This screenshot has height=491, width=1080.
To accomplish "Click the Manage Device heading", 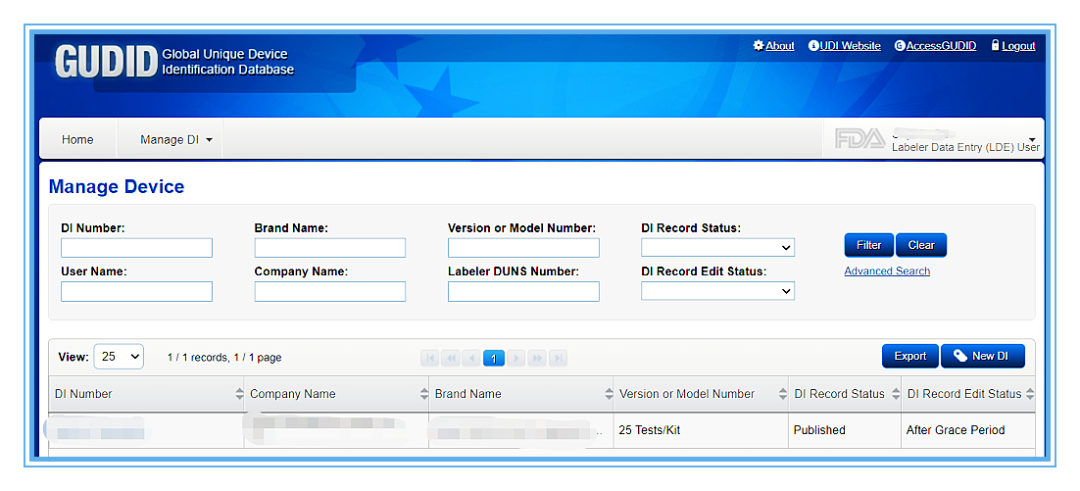I will click(116, 187).
